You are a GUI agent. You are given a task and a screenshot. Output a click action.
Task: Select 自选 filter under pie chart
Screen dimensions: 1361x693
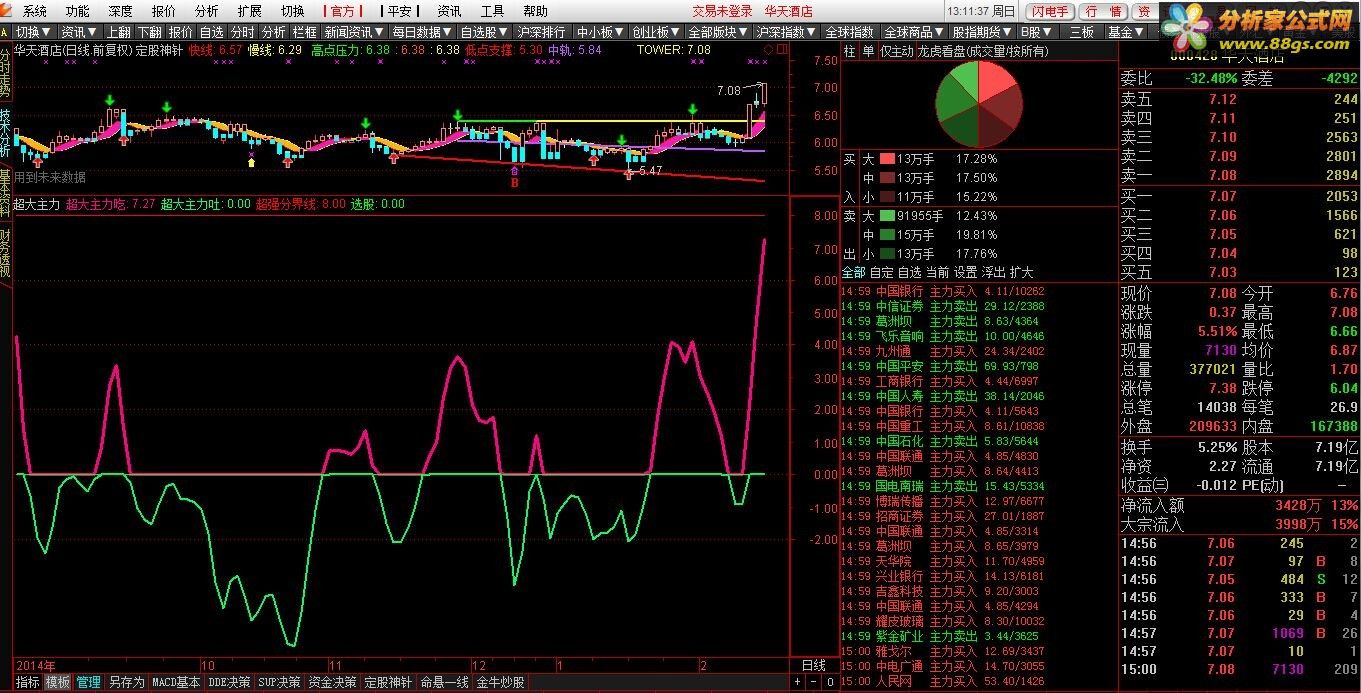click(x=909, y=272)
